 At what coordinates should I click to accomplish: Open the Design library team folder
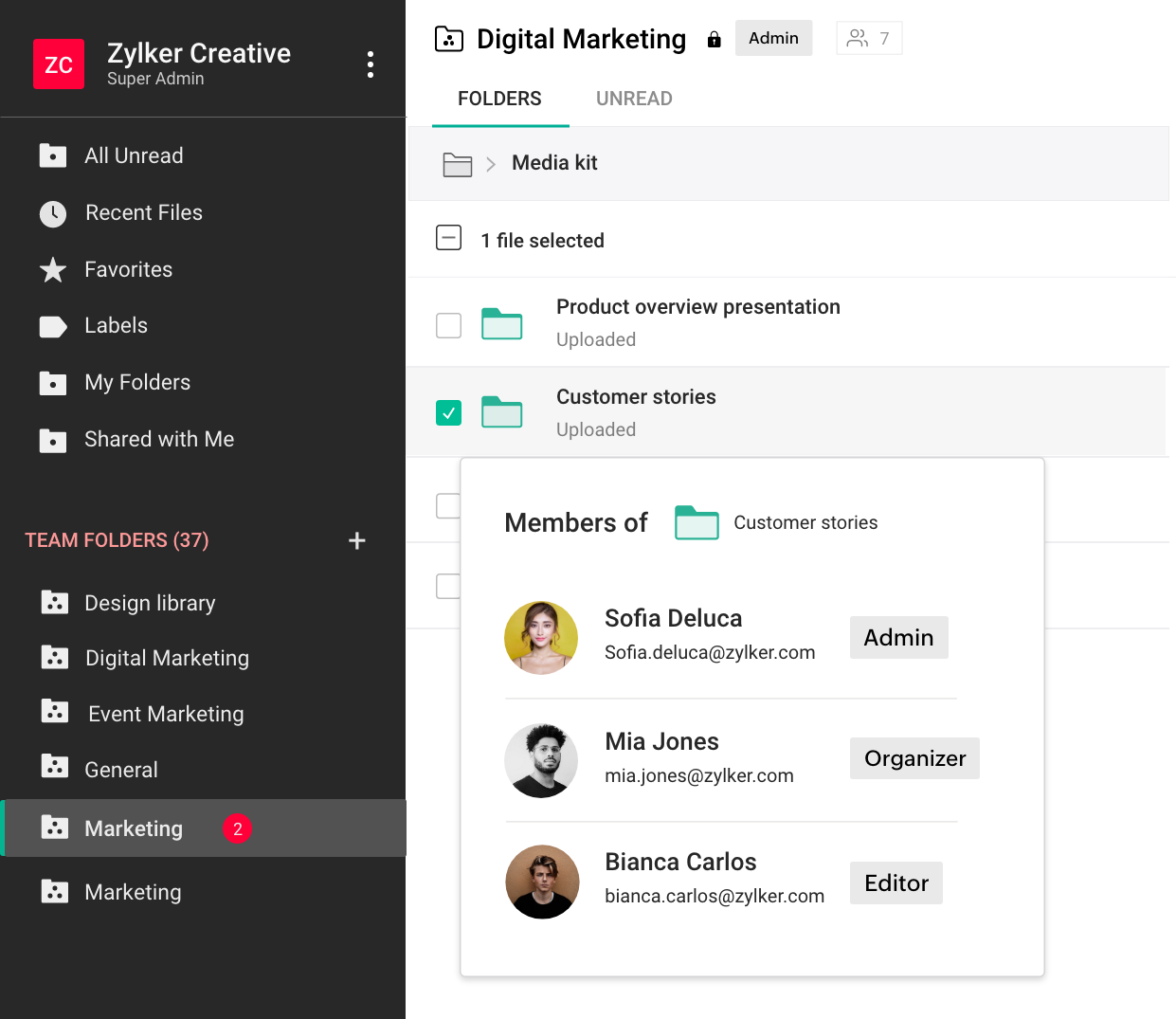(150, 603)
